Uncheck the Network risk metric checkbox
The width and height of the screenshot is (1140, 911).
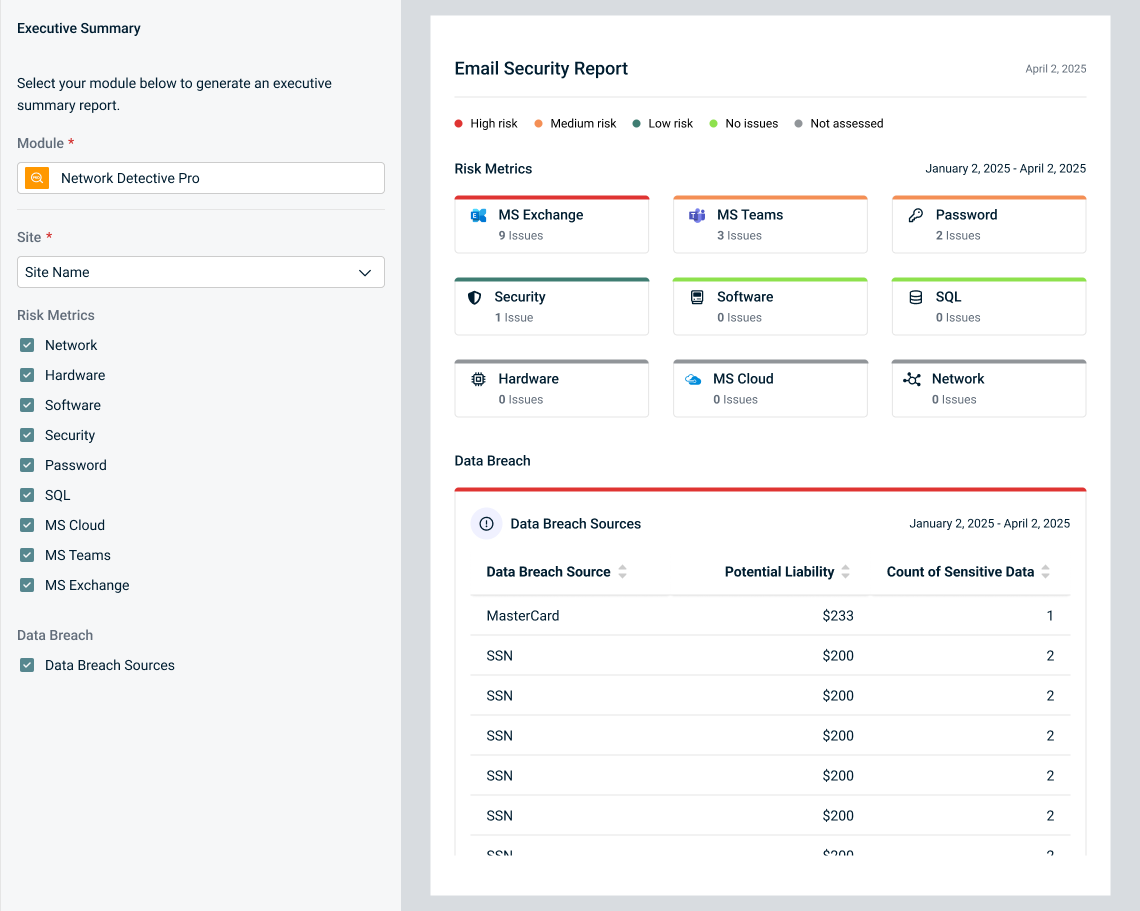27,345
